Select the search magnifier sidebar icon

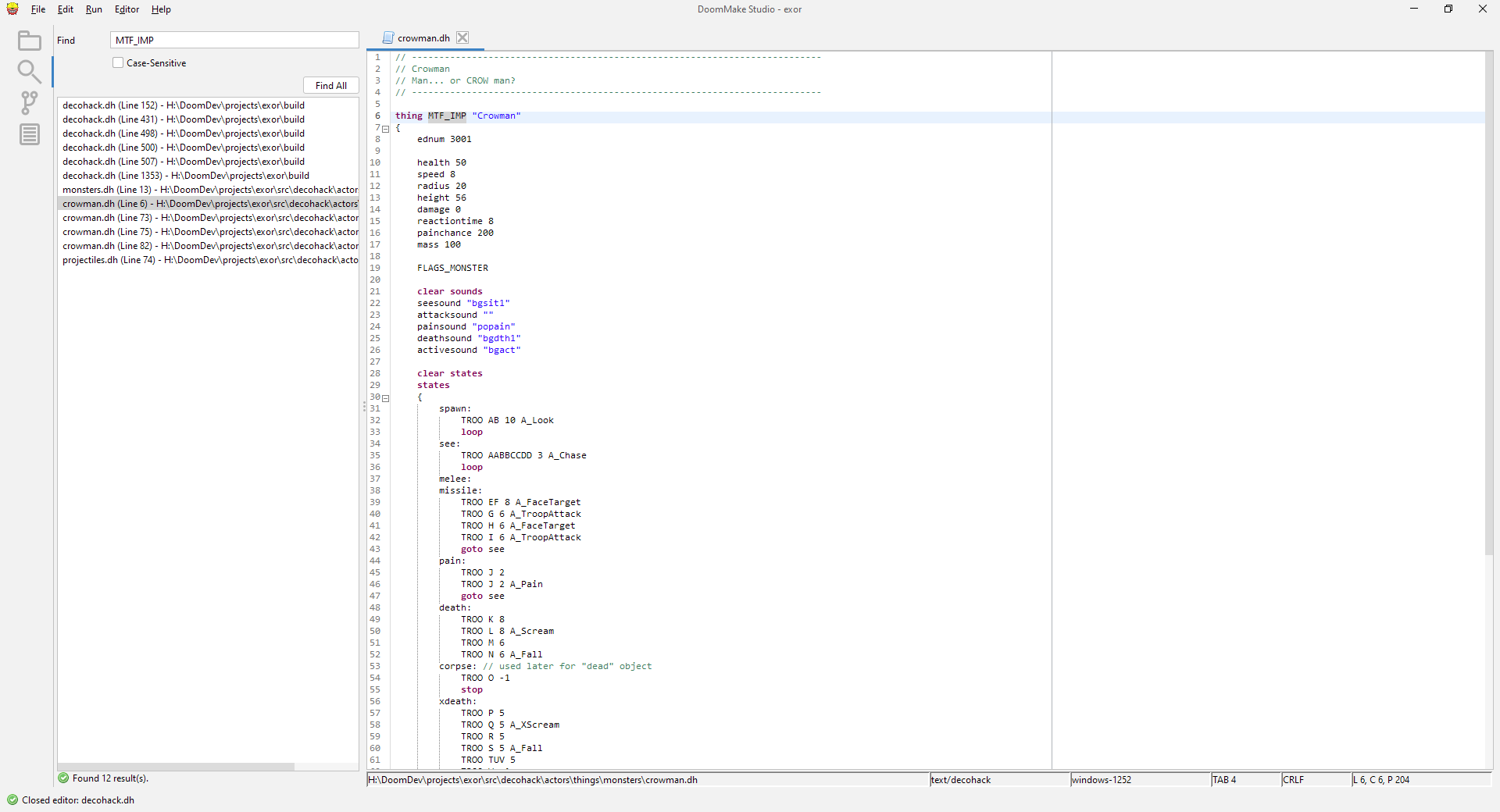pos(29,72)
